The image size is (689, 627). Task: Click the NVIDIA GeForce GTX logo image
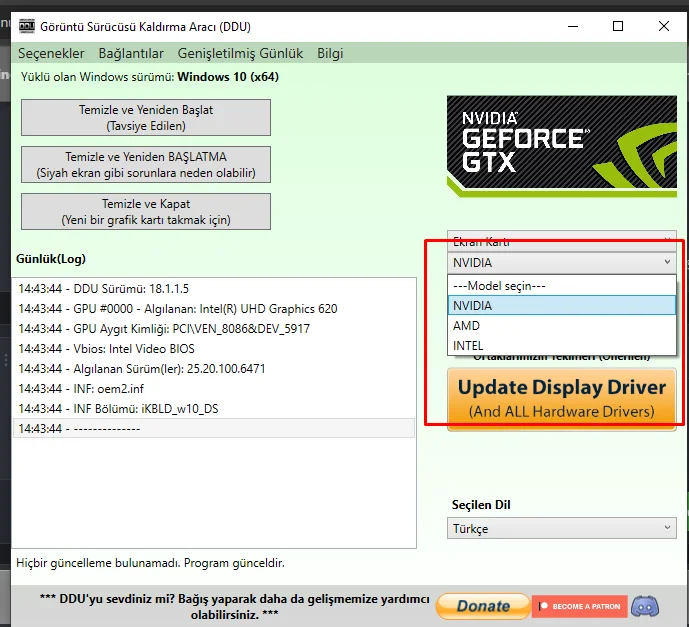pyautogui.click(x=562, y=146)
